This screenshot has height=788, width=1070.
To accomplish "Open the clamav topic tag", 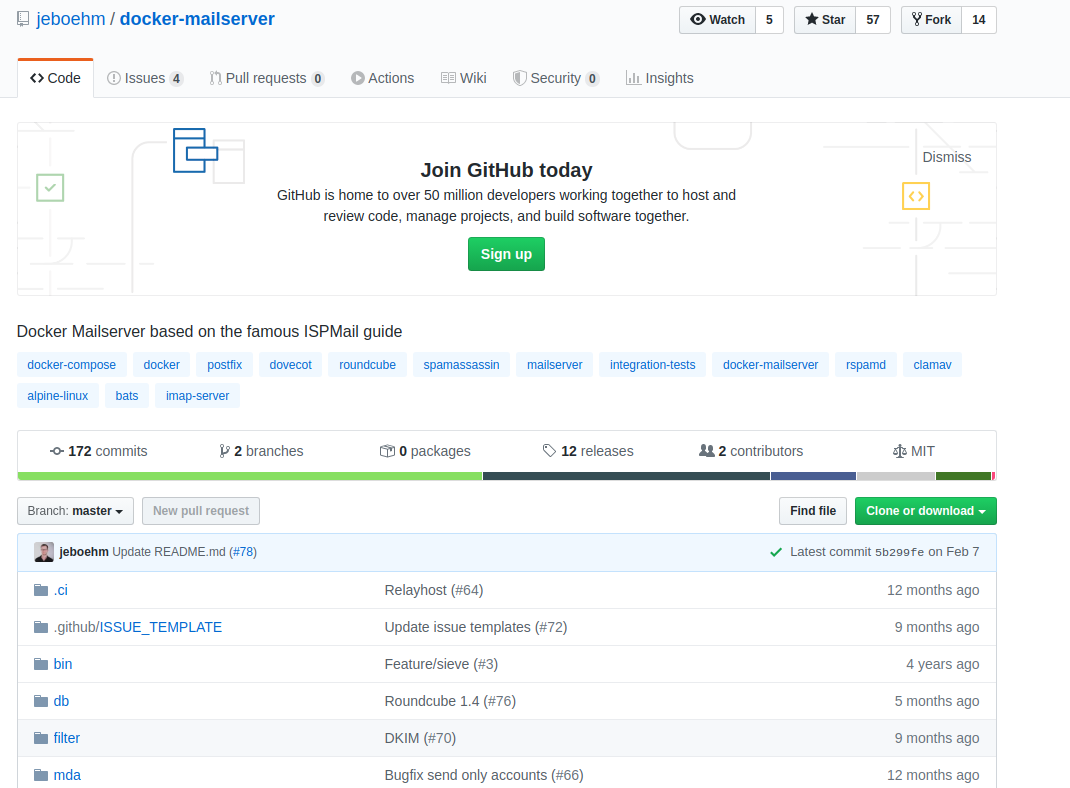I will 932,365.
